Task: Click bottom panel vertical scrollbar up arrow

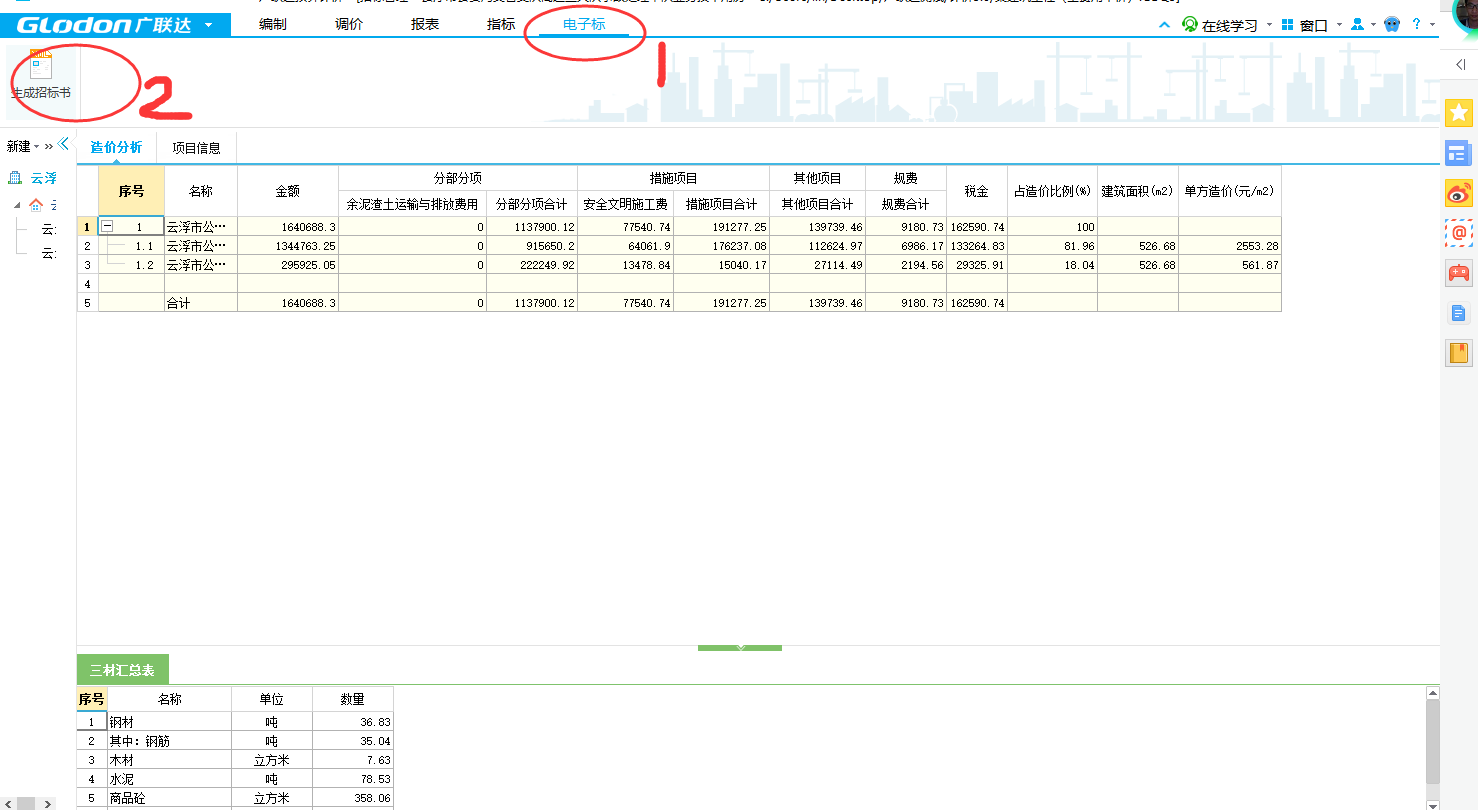Action: pos(1432,692)
